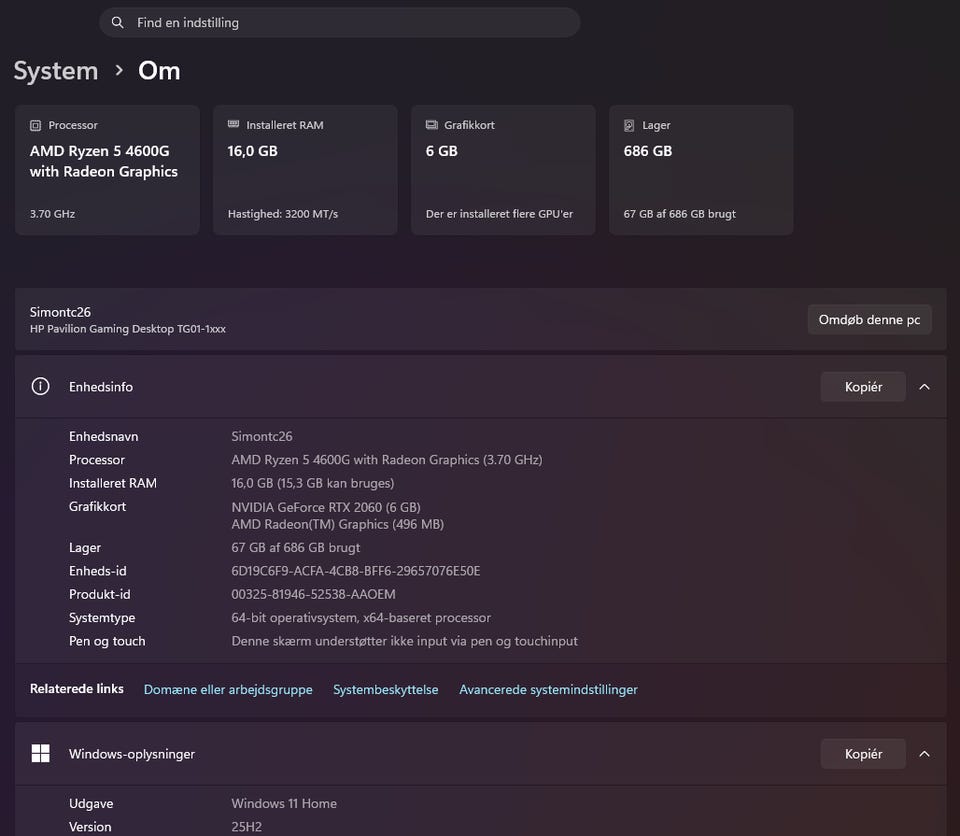Click '64-bit operativsystem, x64-baseret processor' text
The image size is (960, 836).
tap(361, 617)
